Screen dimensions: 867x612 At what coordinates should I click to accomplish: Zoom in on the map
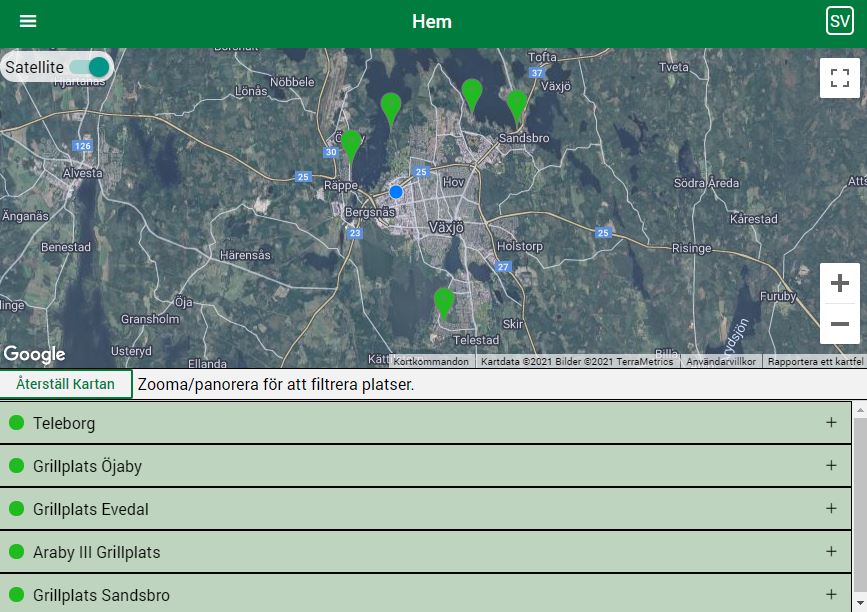[839, 283]
